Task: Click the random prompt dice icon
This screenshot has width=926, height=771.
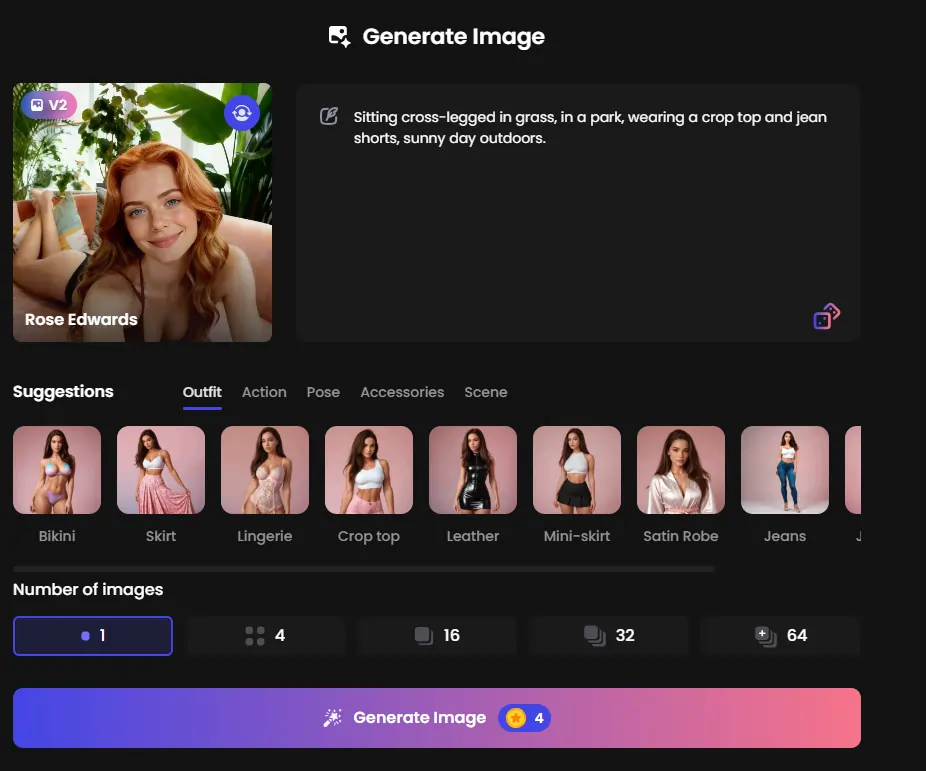Action: coord(825,315)
